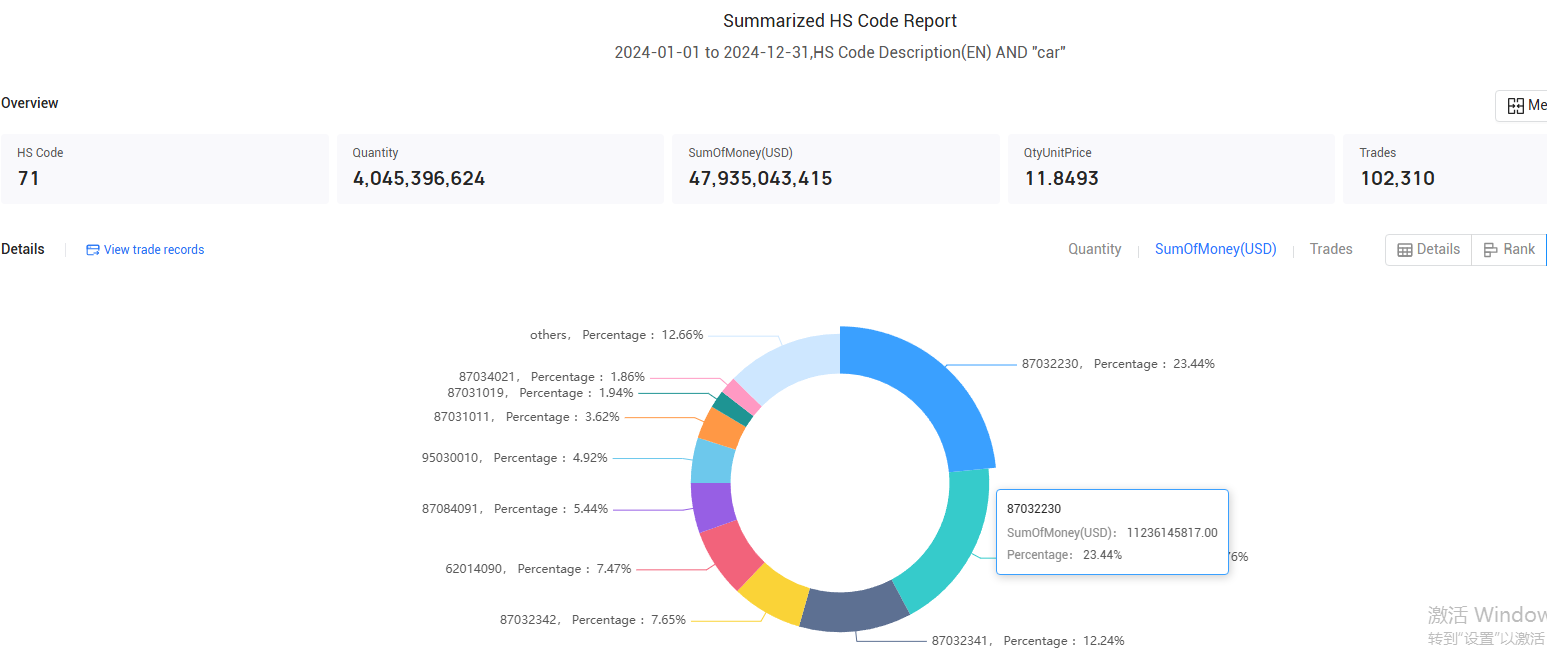Click the QtyUnitPrice value 11.8493

(x=1061, y=179)
